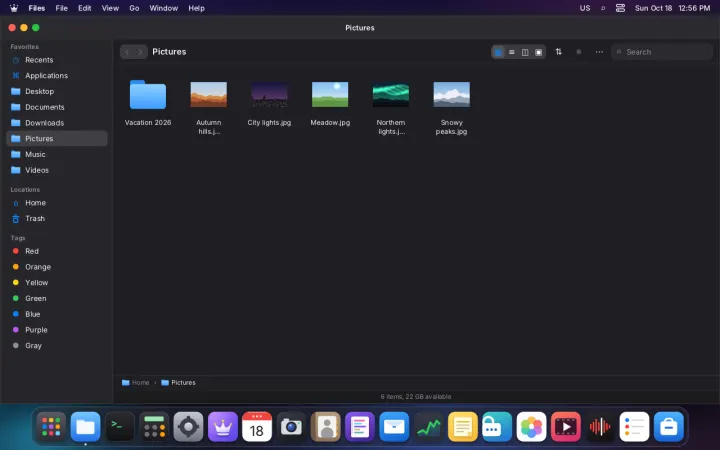The height and width of the screenshot is (450, 720).
Task: Open the more actions ellipsis menu
Action: click(599, 52)
